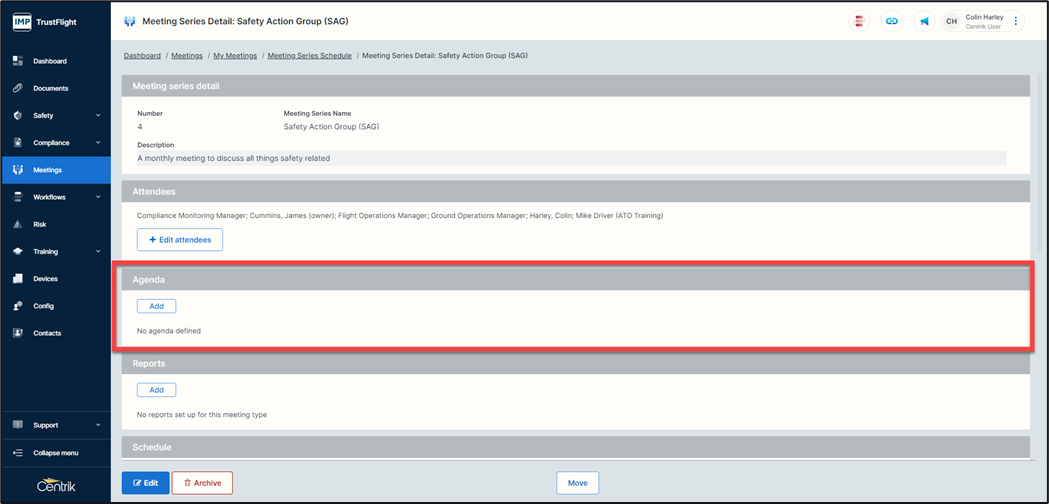1049x504 pixels.
Task: Click the red Archive button
Action: [x=202, y=483]
